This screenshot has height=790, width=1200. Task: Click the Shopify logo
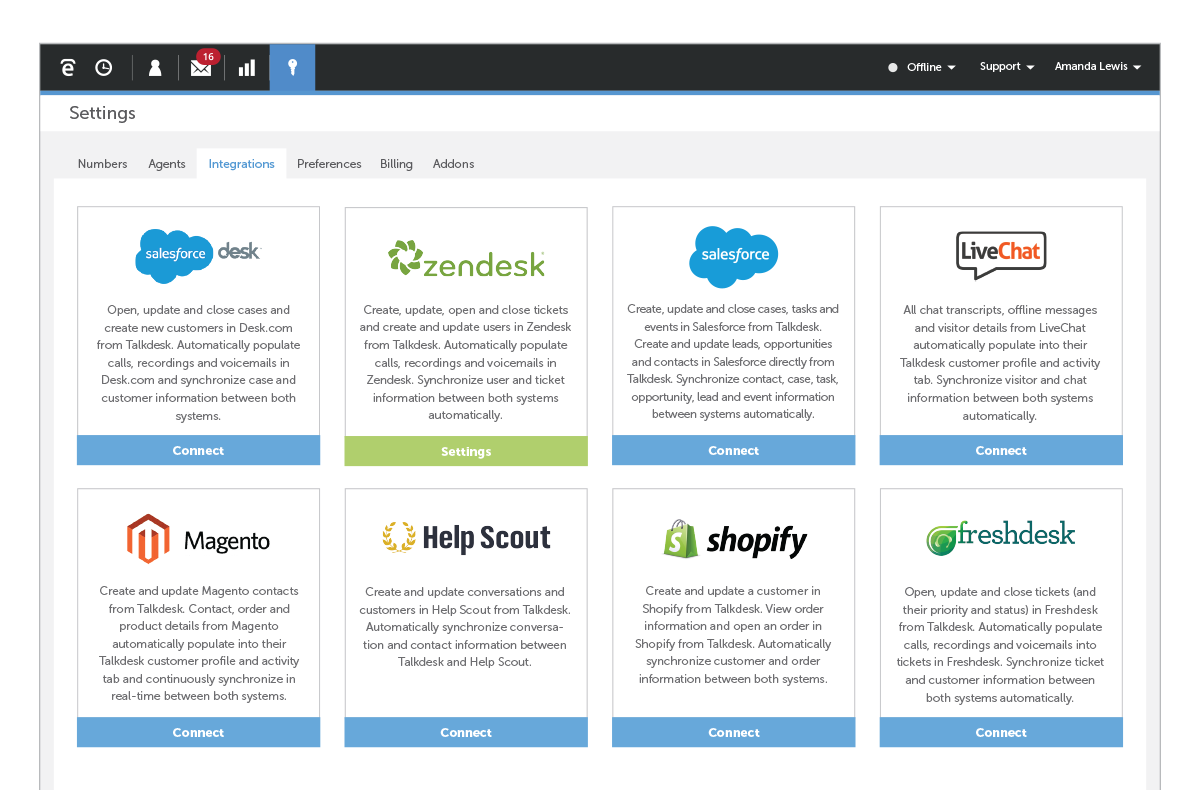click(734, 539)
